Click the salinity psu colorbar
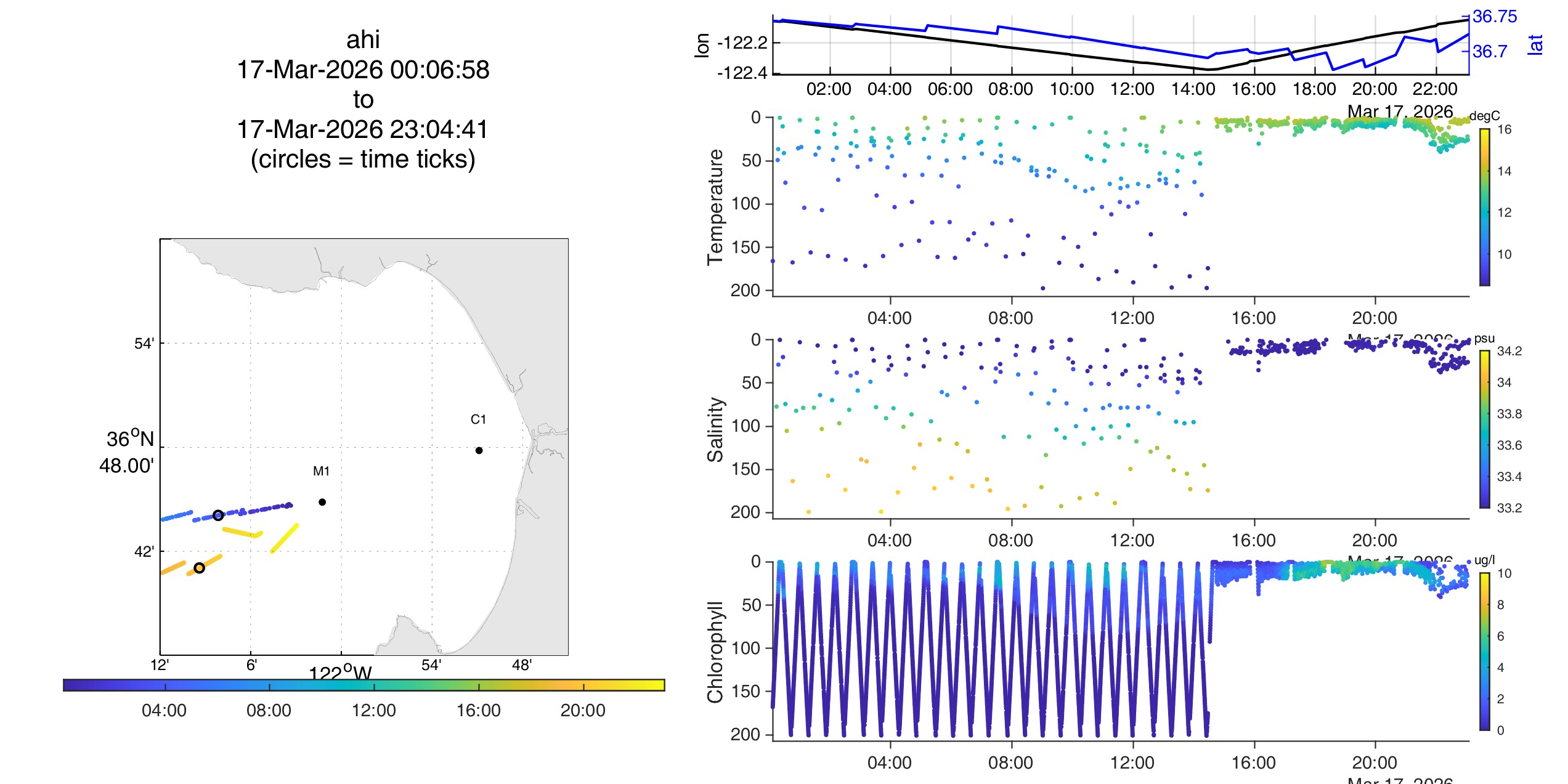The height and width of the screenshot is (784, 1568). [x=1485, y=429]
